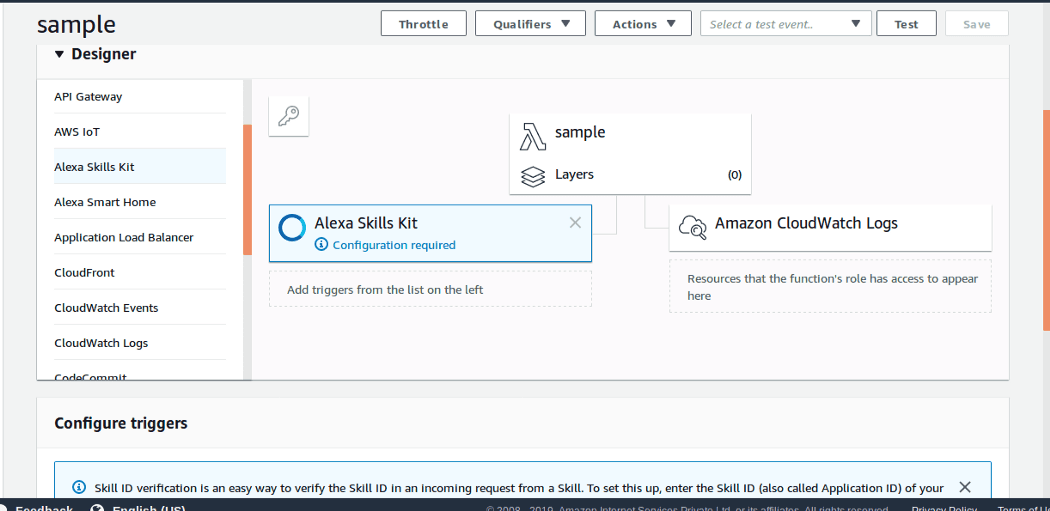Click the Lambda function icon beside sample
Screen dimensions: 1050x511
[533, 135]
